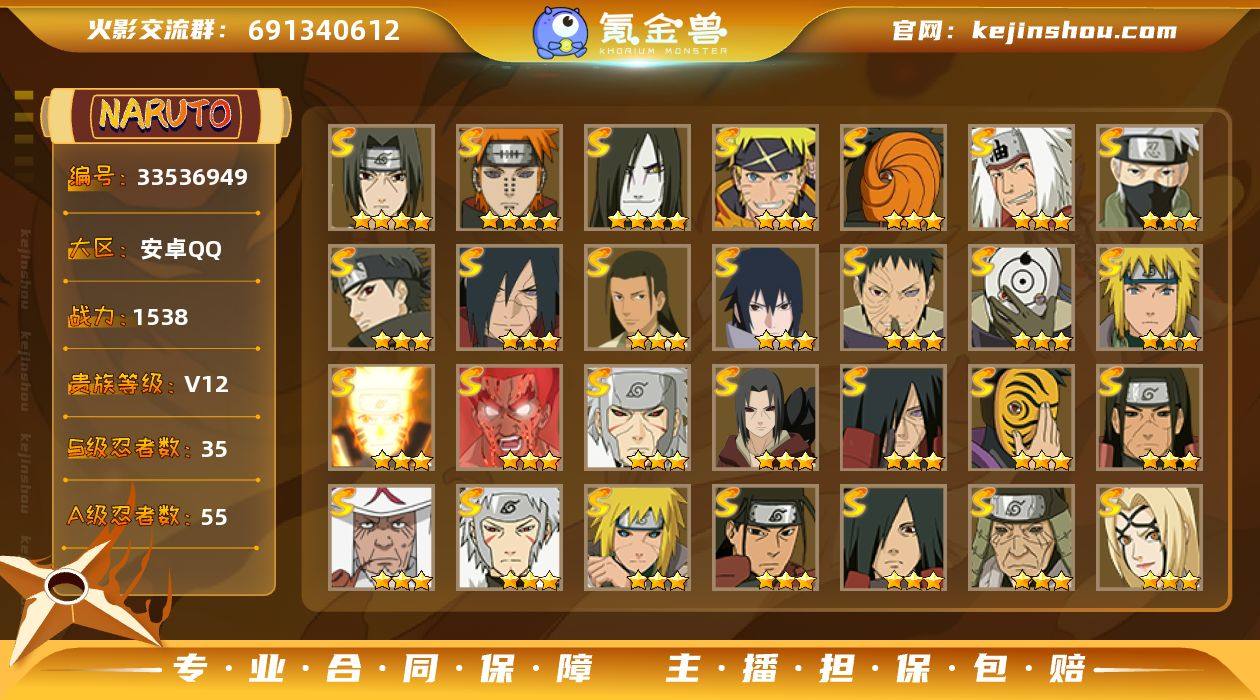This screenshot has height=700, width=1260.
Task: Select the Pain ninja portrait with orange hair
Action: click(510, 178)
